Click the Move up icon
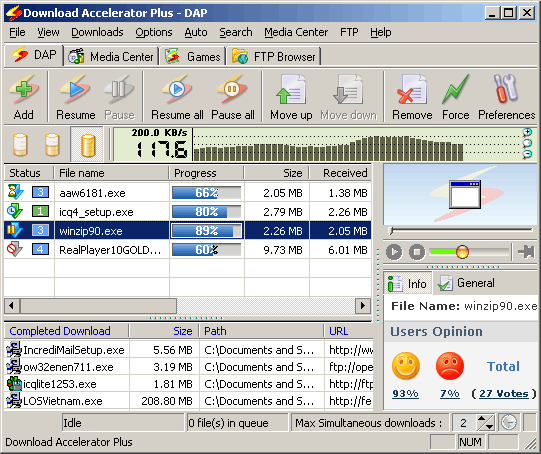This screenshot has width=541, height=454. pos(291,90)
